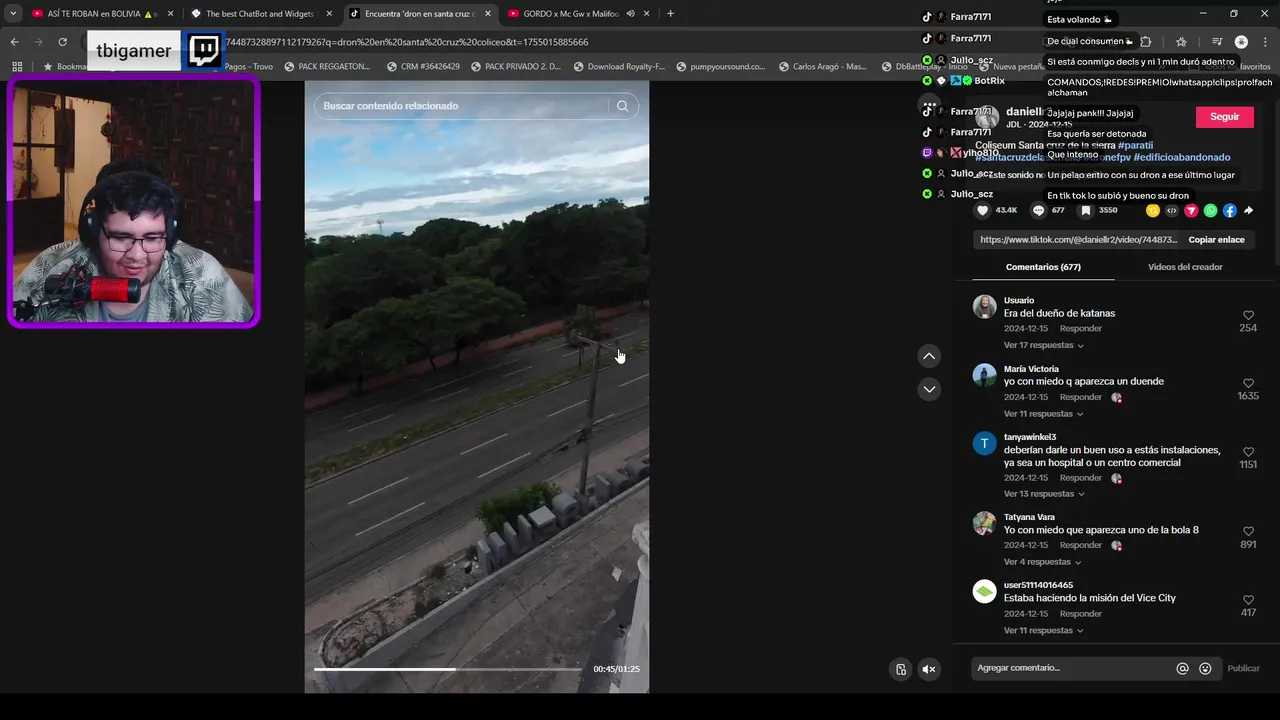The height and width of the screenshot is (720, 1280).
Task: Like the video with the heart icon
Action: point(983,211)
